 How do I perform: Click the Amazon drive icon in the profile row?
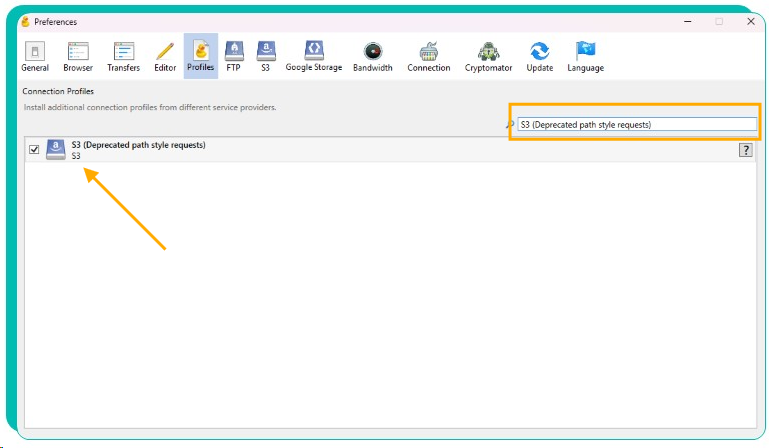[x=55, y=149]
